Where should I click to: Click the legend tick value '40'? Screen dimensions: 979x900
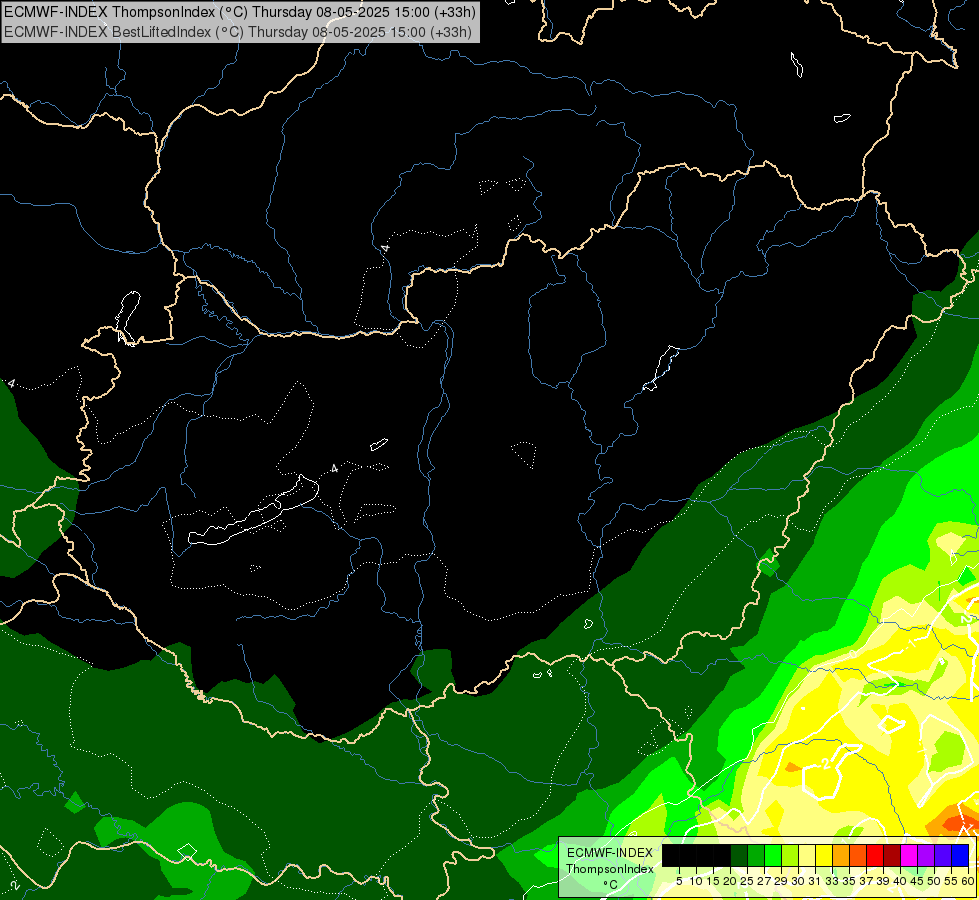900,881
